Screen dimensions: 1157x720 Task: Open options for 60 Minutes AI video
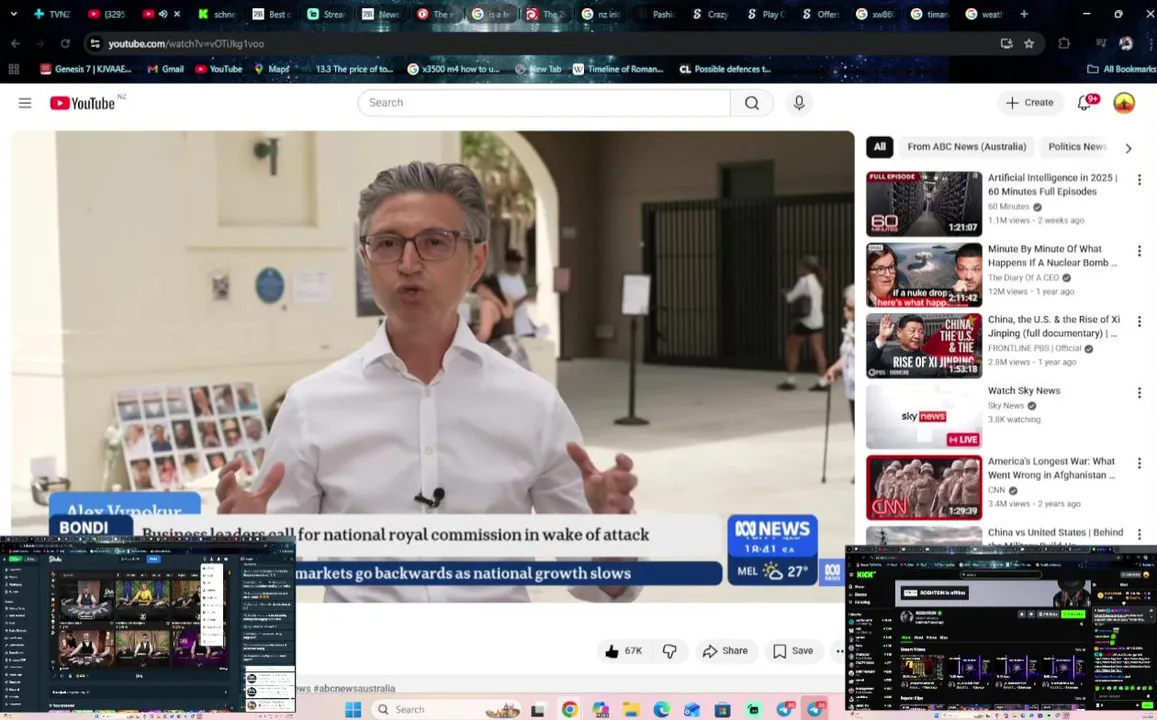coord(1139,179)
